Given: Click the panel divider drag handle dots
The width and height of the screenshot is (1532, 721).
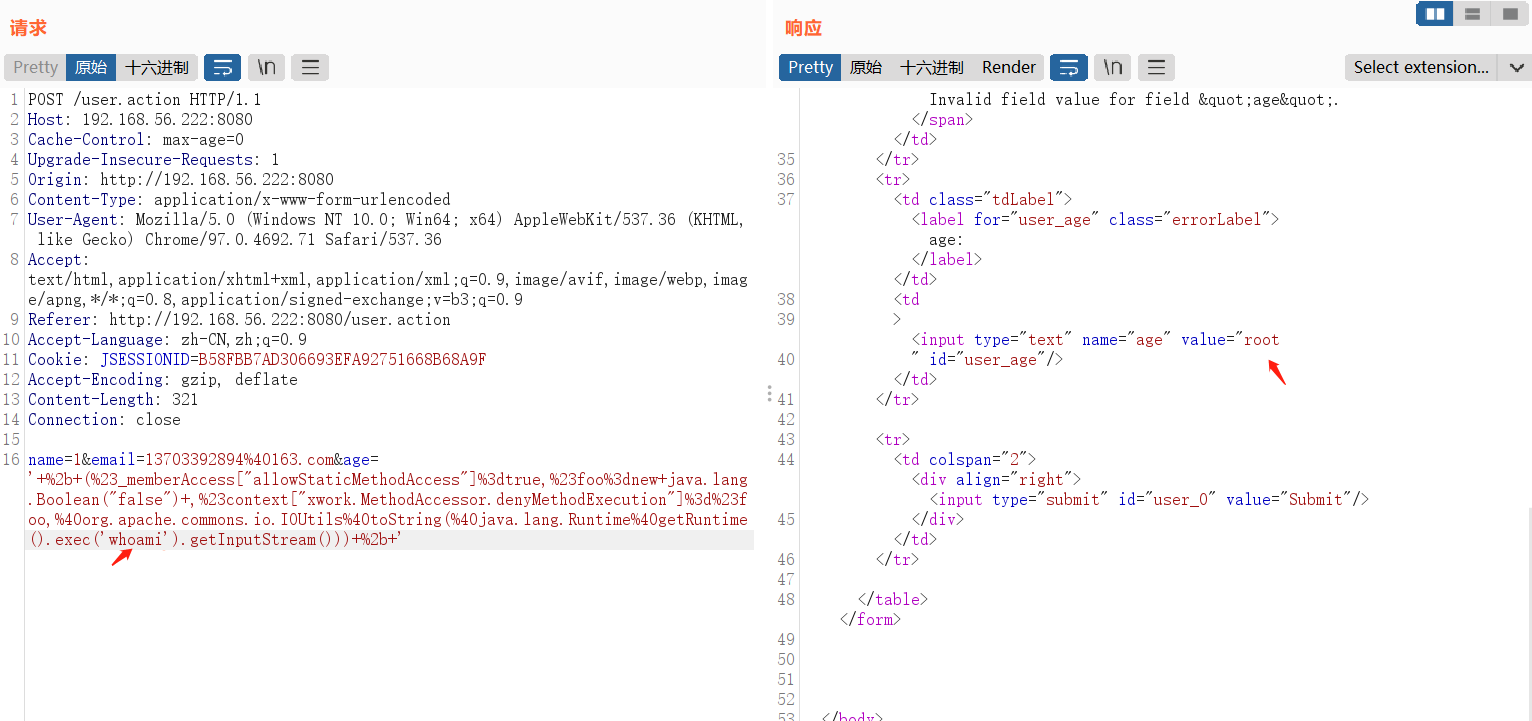Looking at the screenshot, I should click(x=768, y=394).
